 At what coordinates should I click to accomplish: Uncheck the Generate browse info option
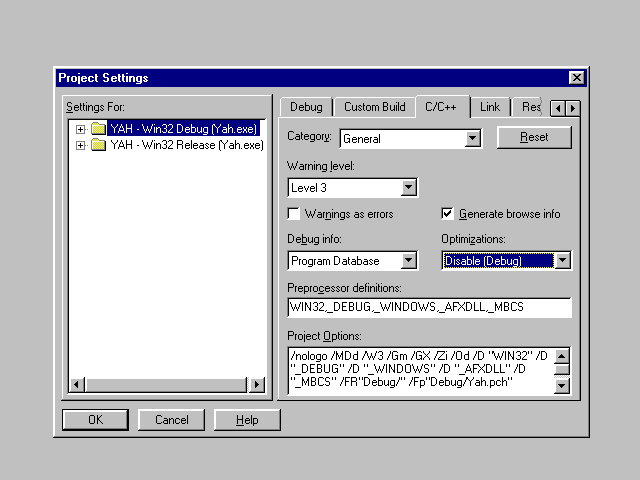pyautogui.click(x=448, y=214)
